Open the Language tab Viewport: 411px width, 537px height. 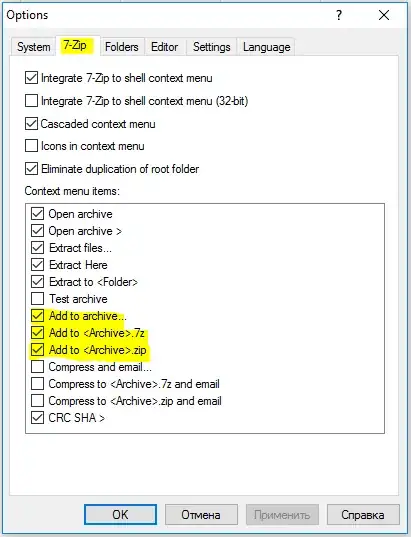pyautogui.click(x=266, y=47)
